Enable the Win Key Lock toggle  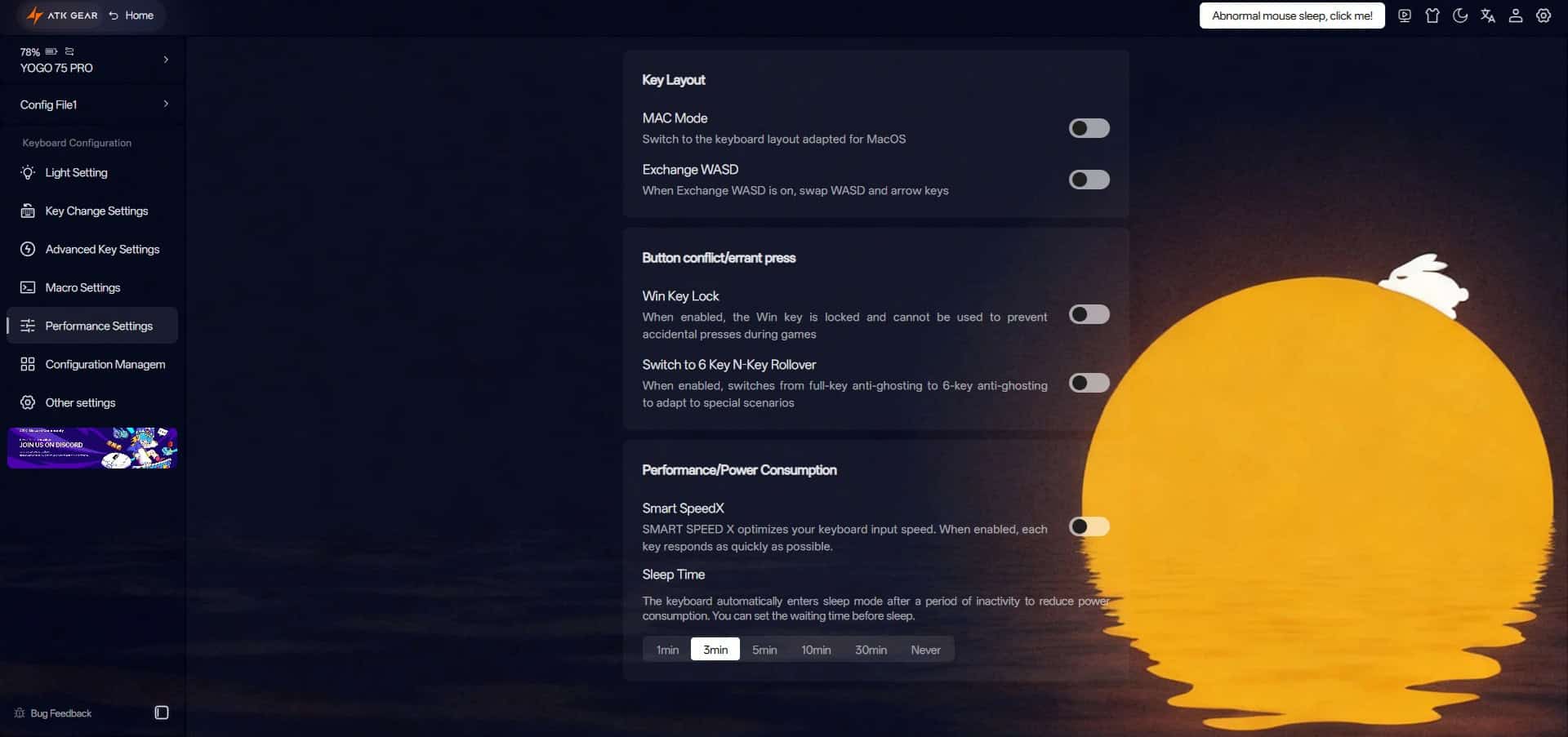(1089, 314)
